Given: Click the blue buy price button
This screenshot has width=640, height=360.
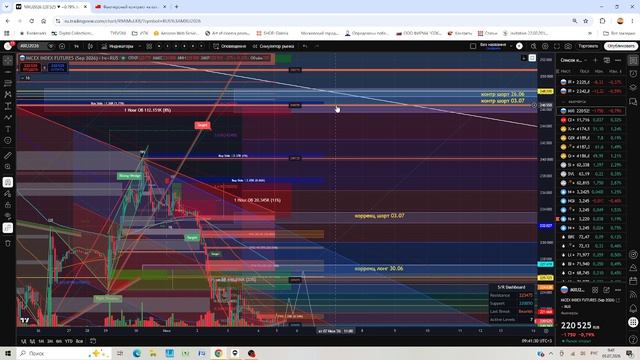Looking at the screenshot, I should (58, 67).
